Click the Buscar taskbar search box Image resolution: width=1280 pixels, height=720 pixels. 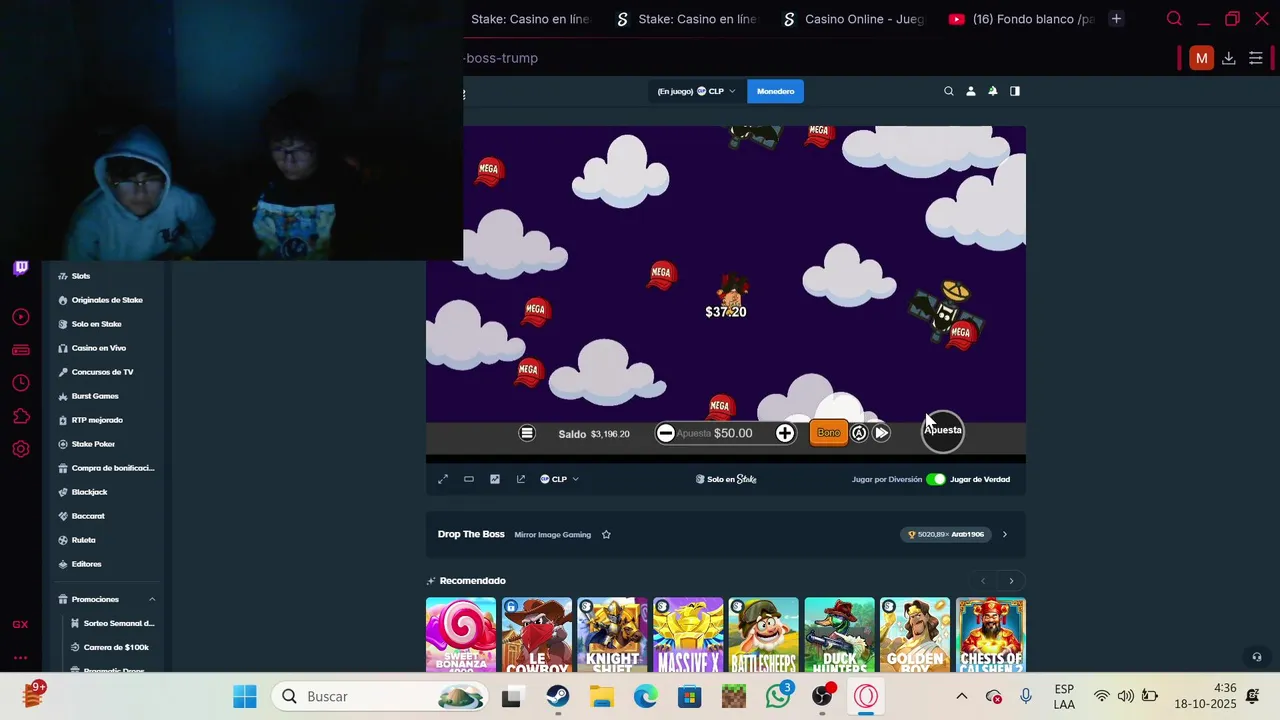point(381,696)
